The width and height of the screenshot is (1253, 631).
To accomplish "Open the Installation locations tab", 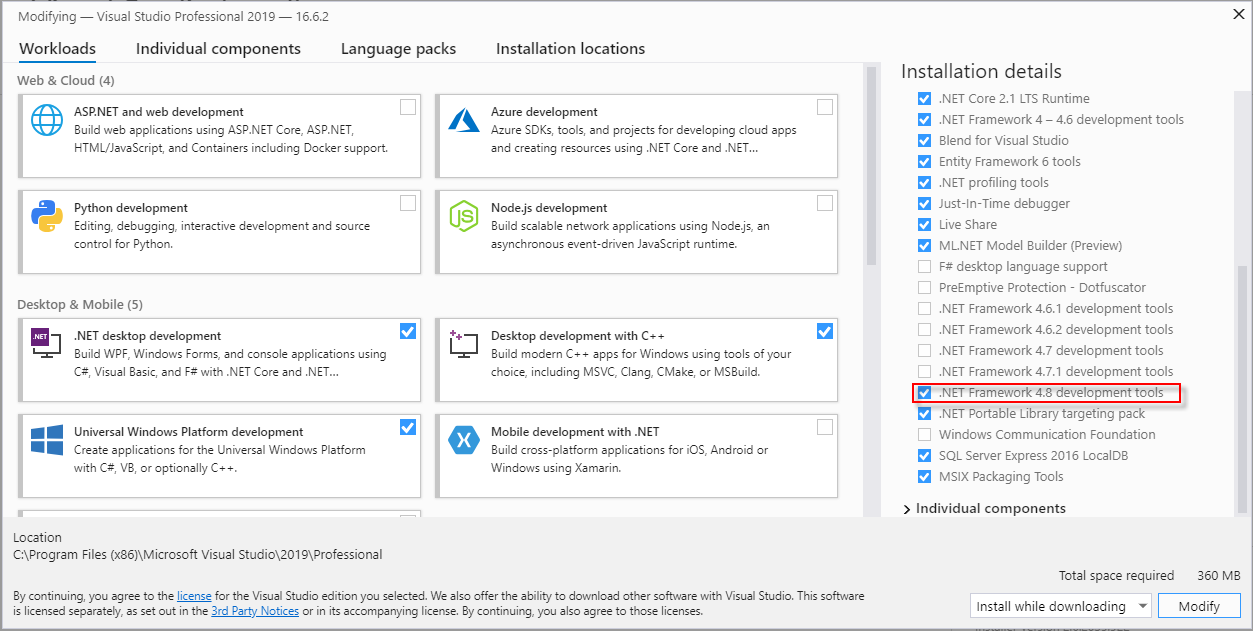I will pyautogui.click(x=570, y=48).
